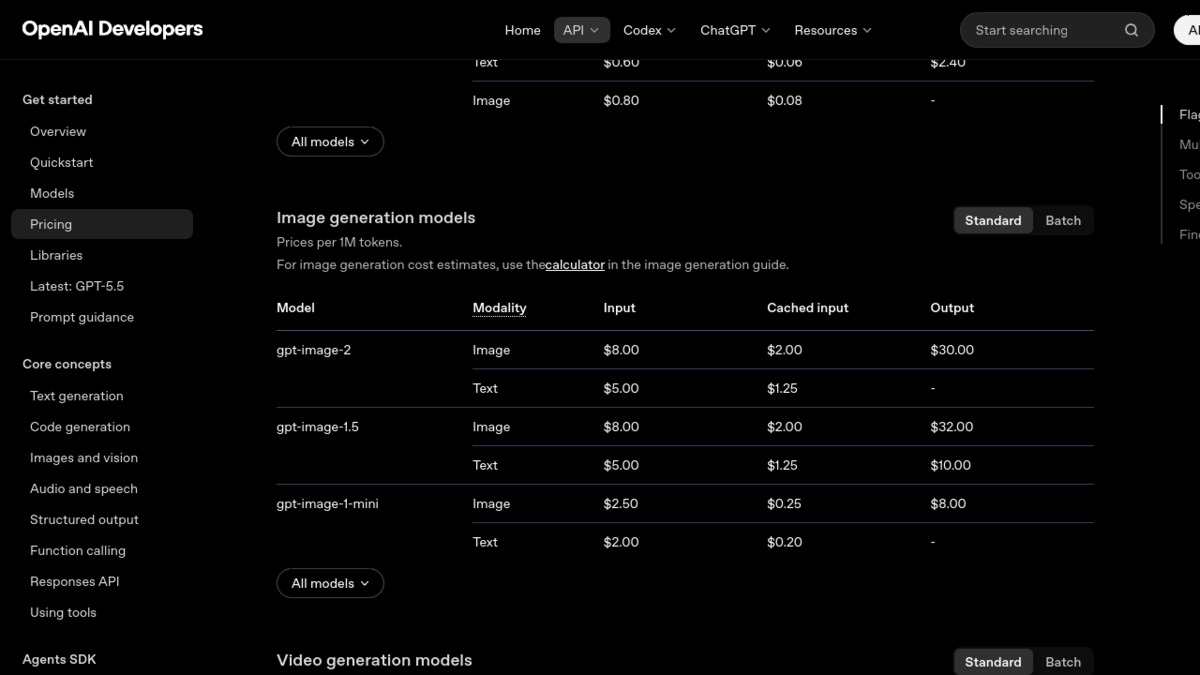
Task: Click the Cached input column header
Action: pos(808,308)
